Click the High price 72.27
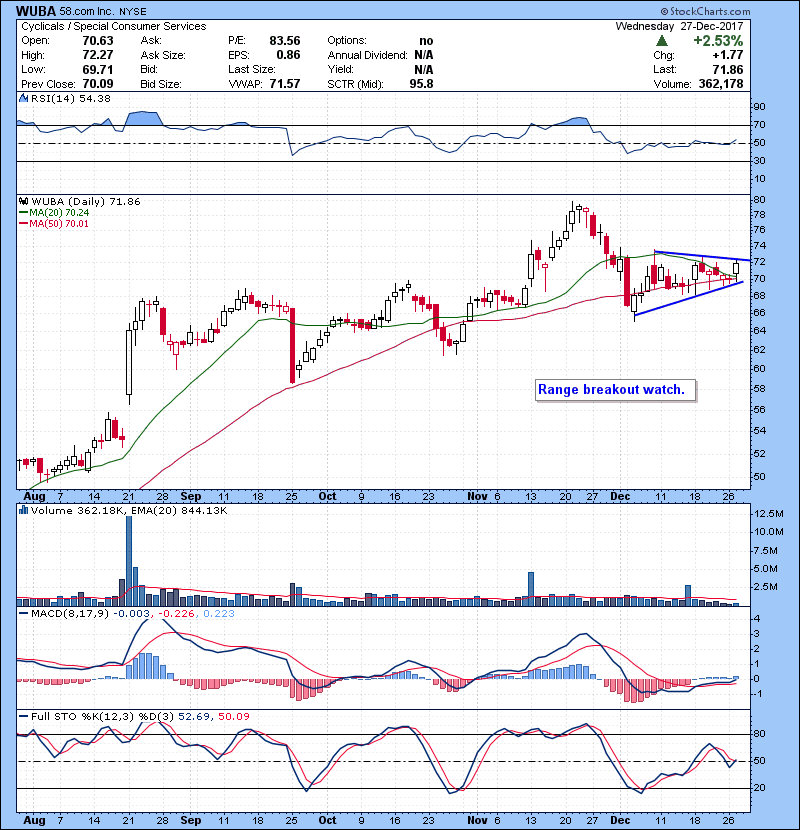 (x=98, y=55)
